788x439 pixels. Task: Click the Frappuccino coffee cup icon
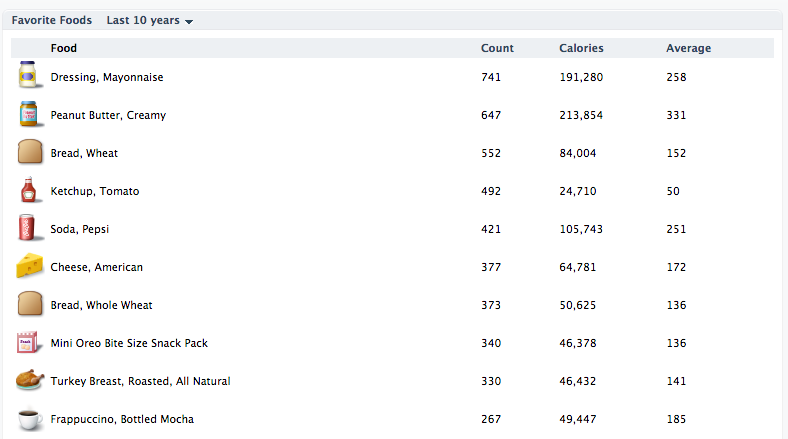(30, 419)
